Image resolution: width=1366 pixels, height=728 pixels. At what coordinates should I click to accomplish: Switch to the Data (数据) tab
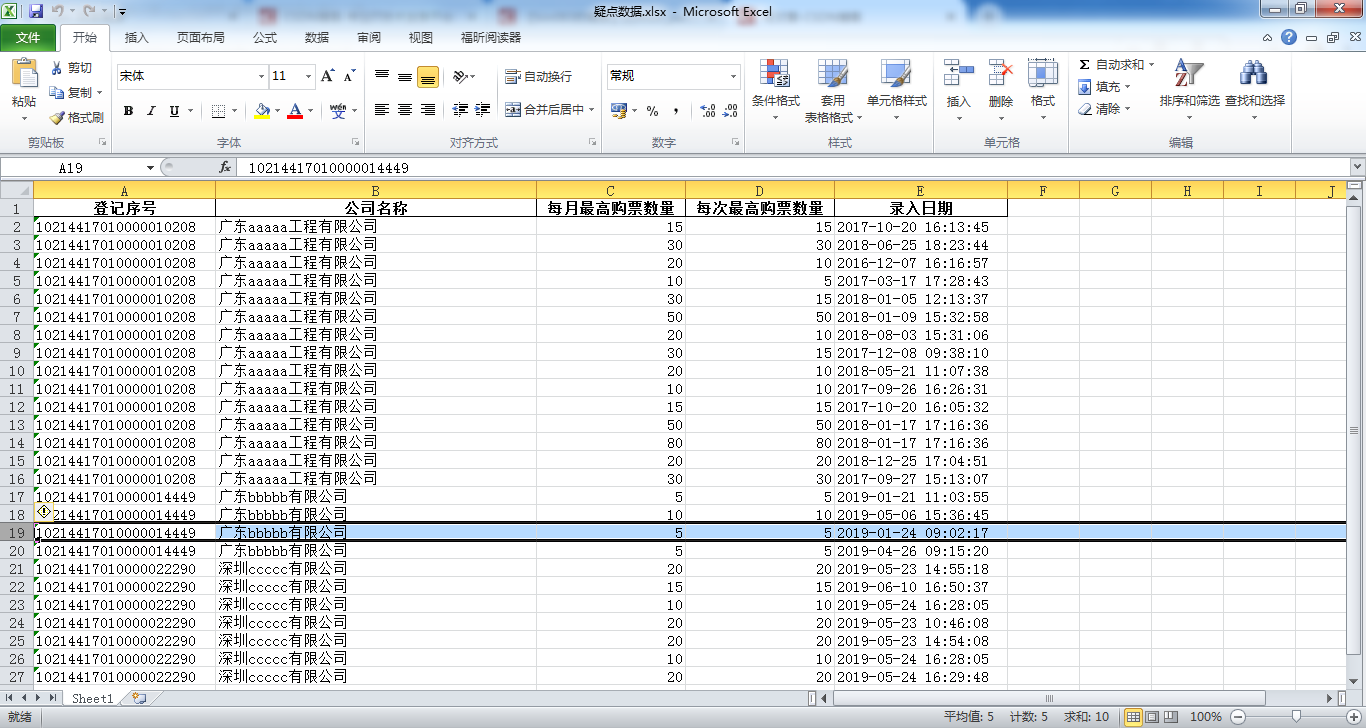(317, 38)
